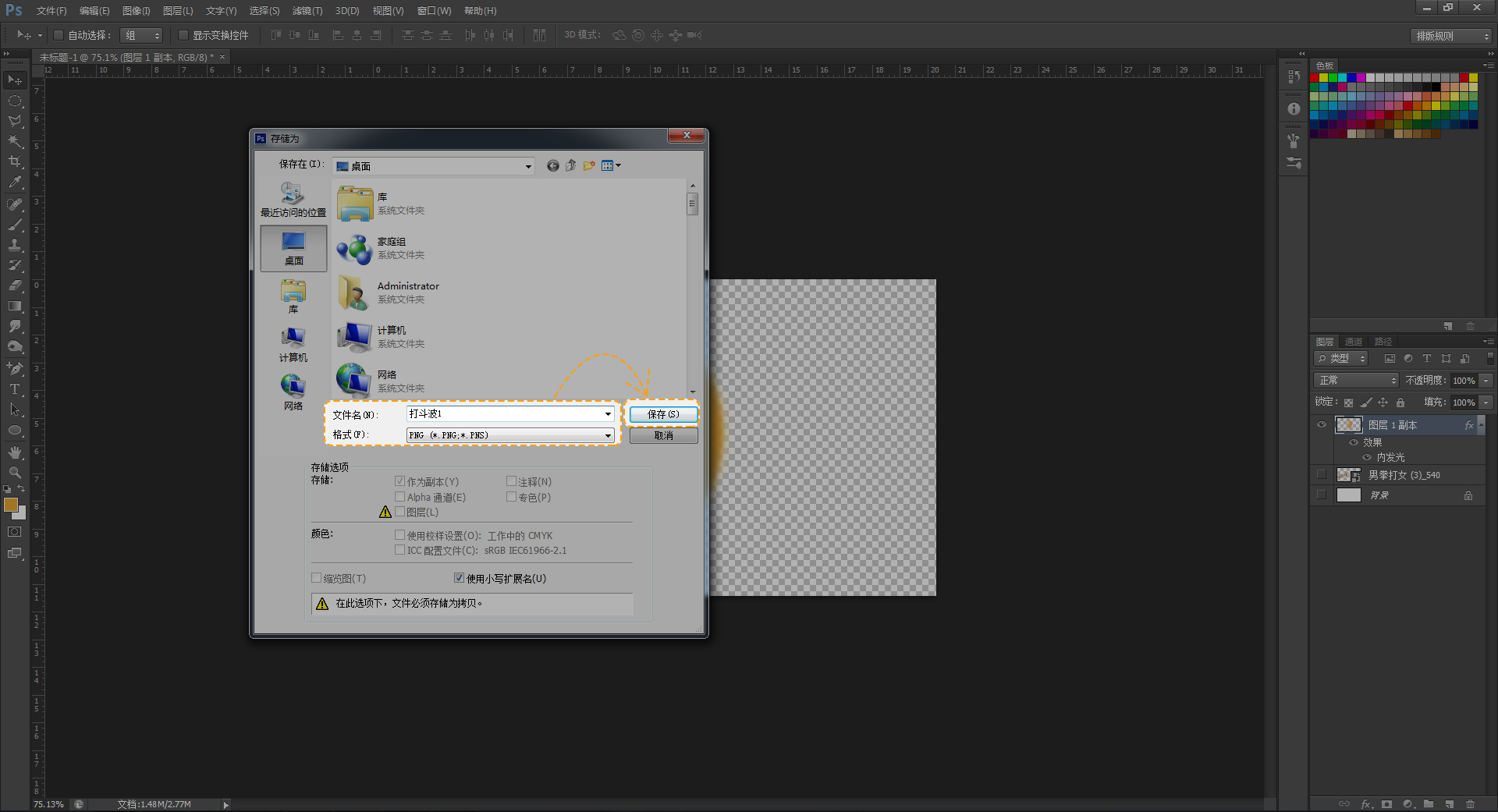Select the Hand tool
Viewport: 1498px width, 812px height.
point(15,452)
